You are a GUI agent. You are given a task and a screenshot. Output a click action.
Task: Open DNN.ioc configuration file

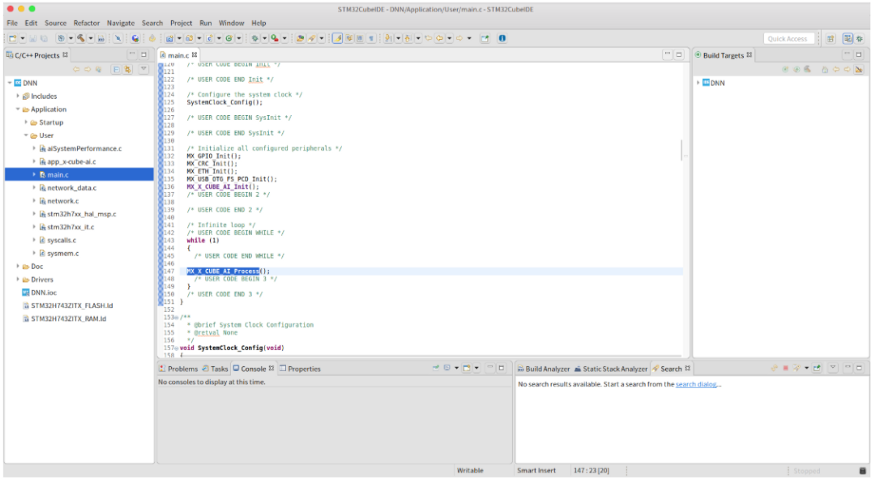(x=44, y=292)
